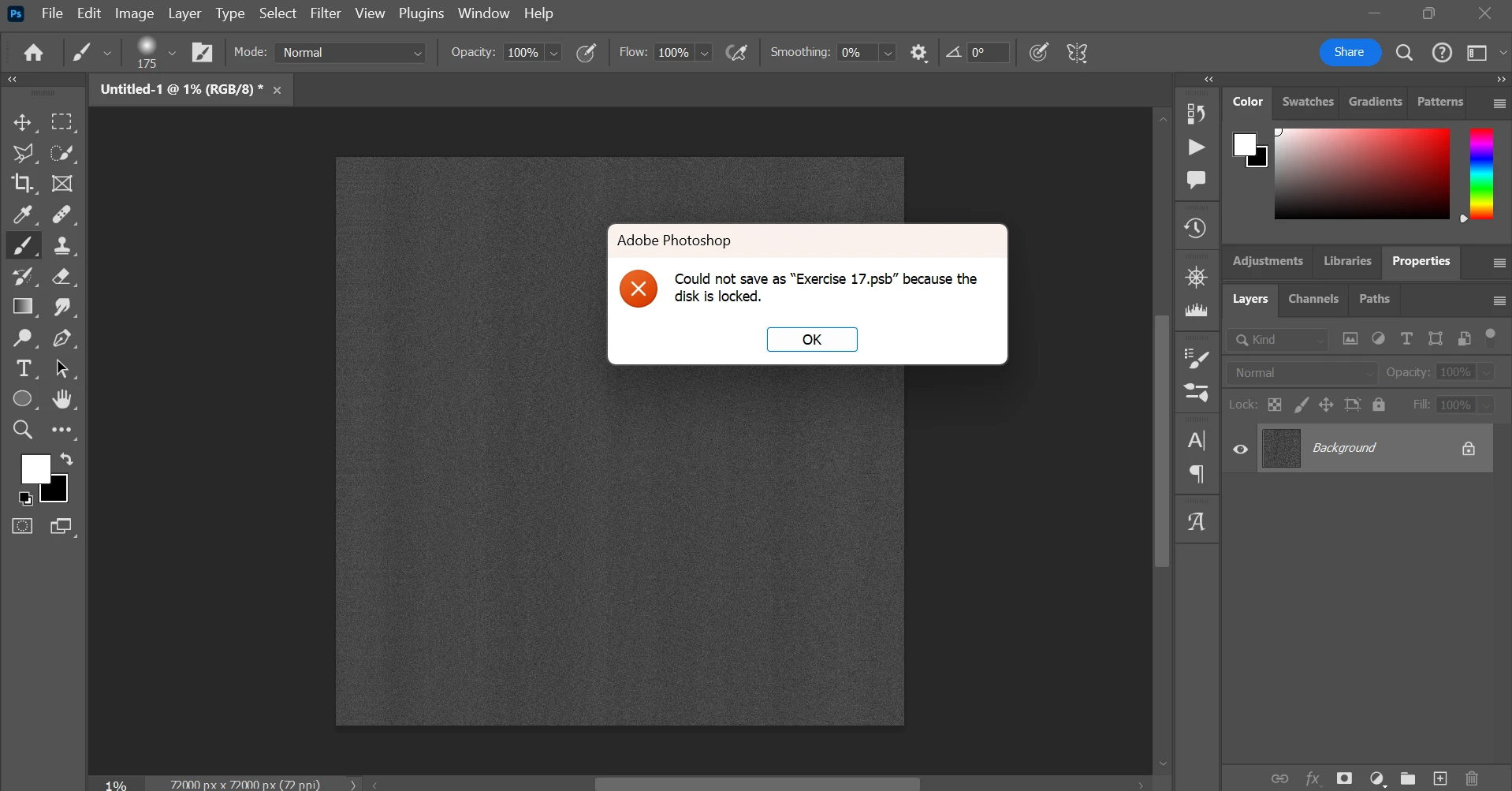Enable airbrush-style build-up effects
Image resolution: width=1512 pixels, height=791 pixels.
tap(737, 53)
